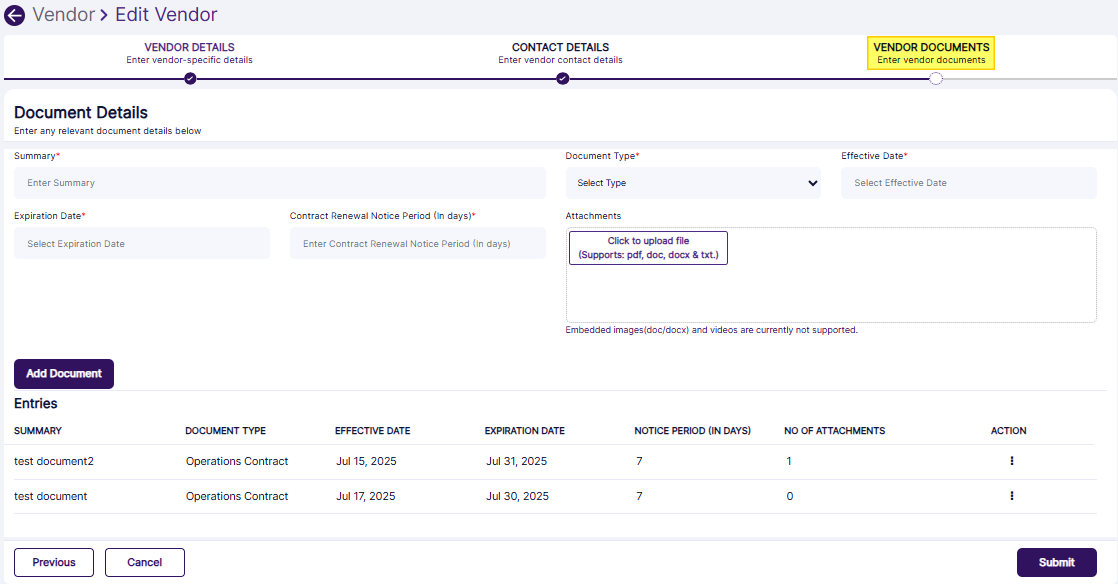1118x584 pixels.
Task: Click to upload file attachment
Action: tap(648, 248)
